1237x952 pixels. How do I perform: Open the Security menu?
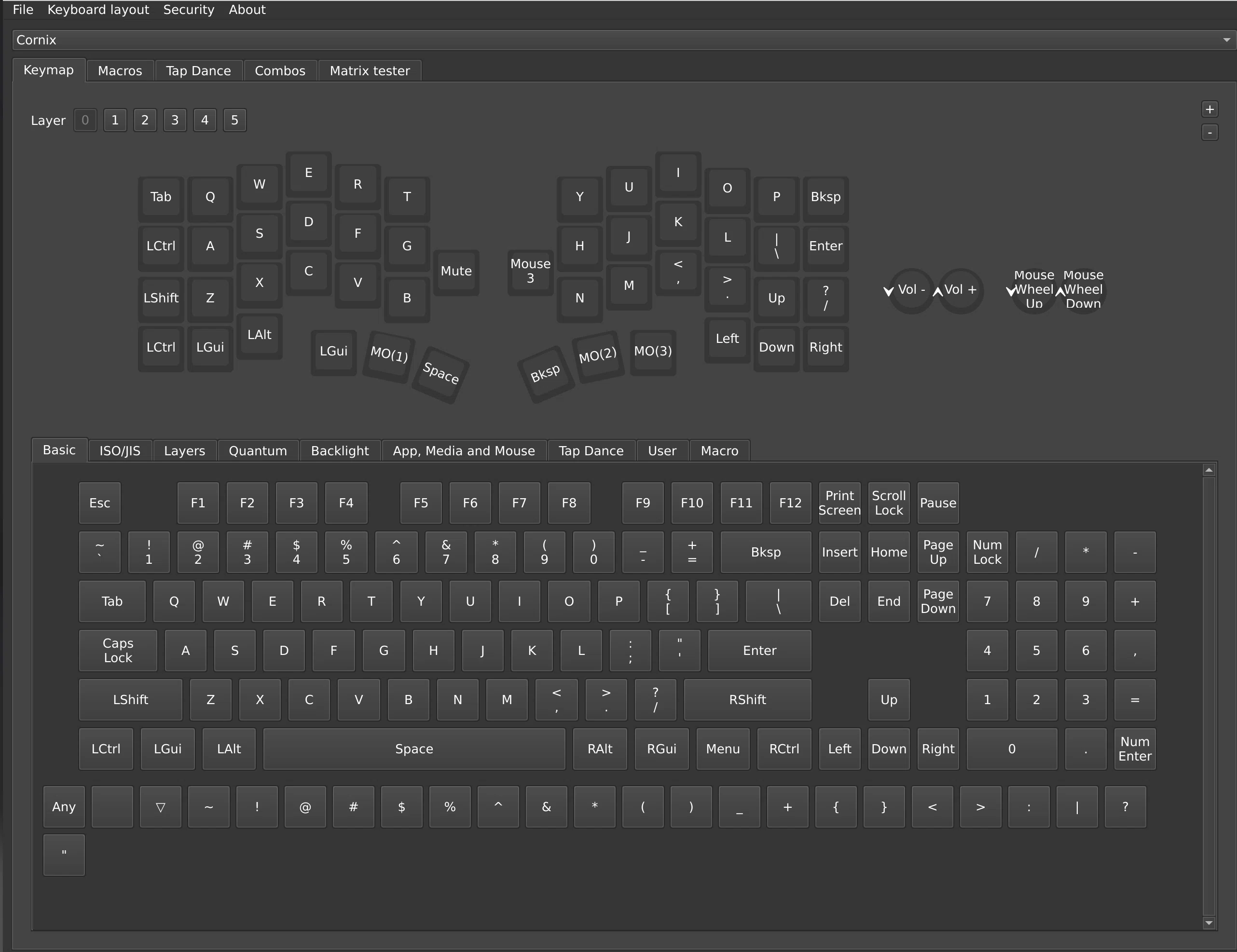point(189,10)
